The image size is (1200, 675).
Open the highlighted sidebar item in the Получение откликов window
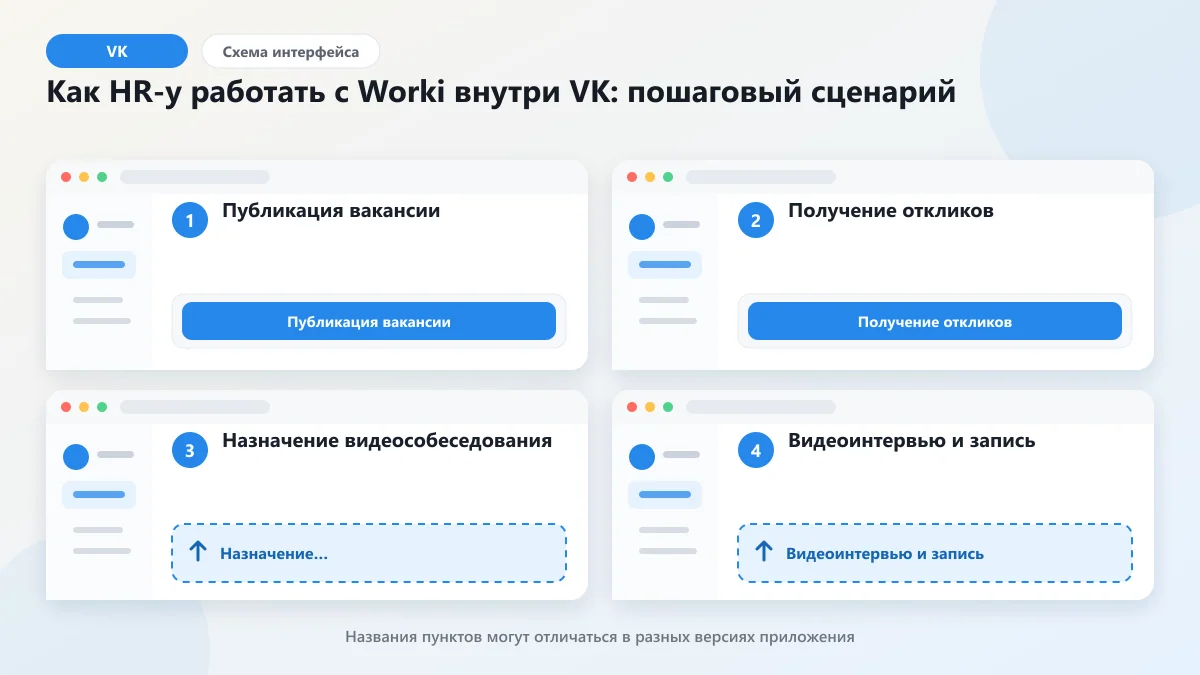665,265
